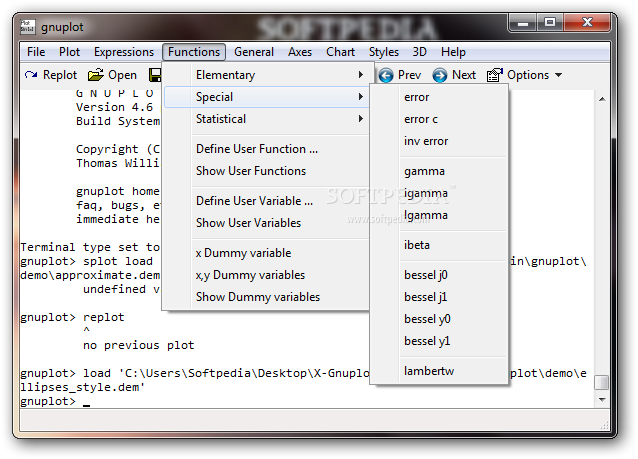
Task: Insert the bessel y1 function
Action: pyautogui.click(x=439, y=341)
